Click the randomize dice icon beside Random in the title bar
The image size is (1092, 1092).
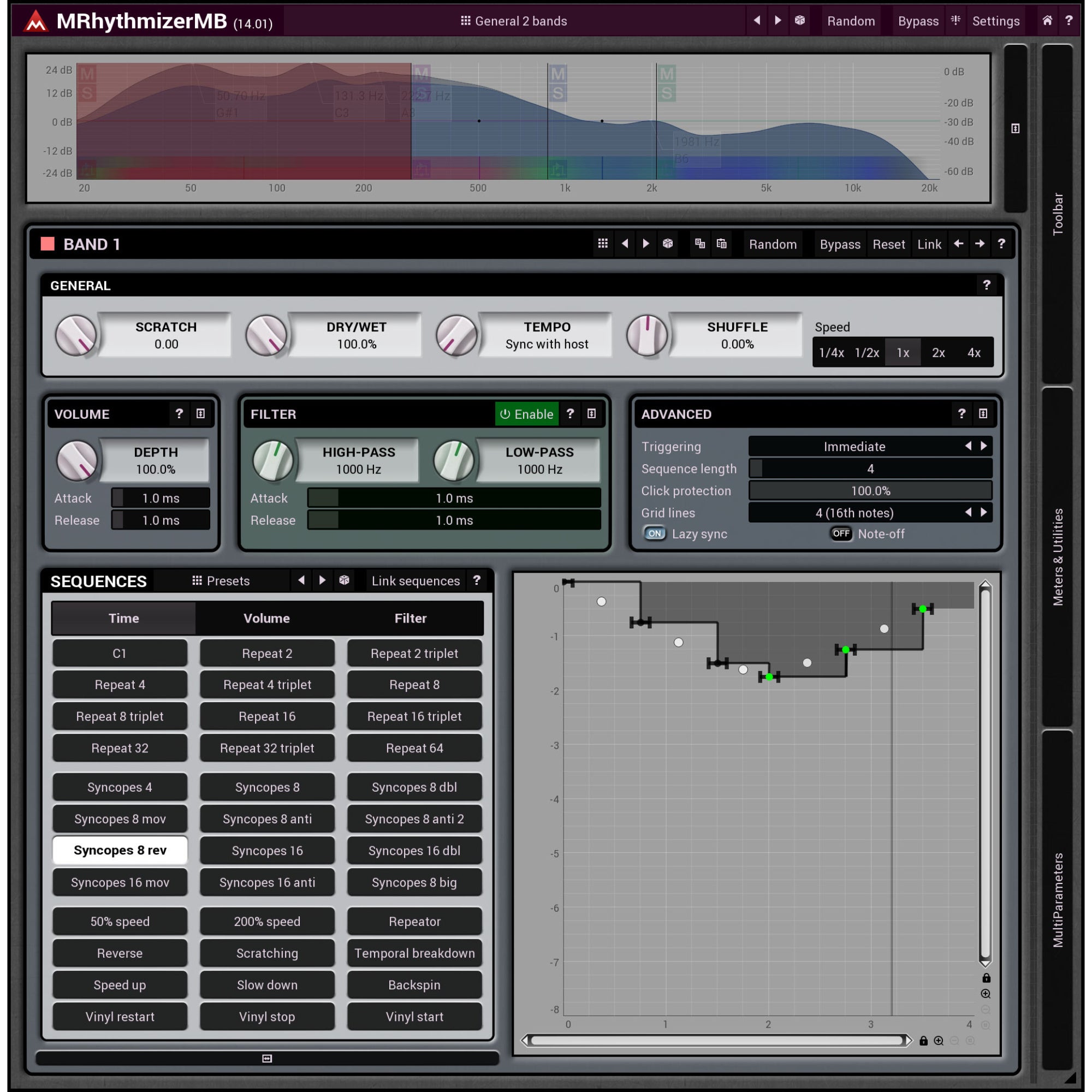(x=800, y=21)
